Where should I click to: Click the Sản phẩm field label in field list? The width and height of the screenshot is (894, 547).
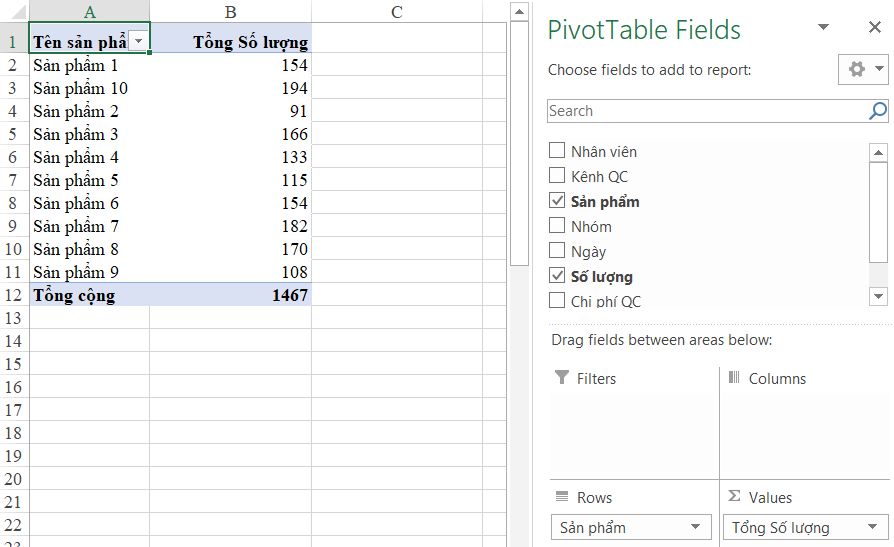605,201
